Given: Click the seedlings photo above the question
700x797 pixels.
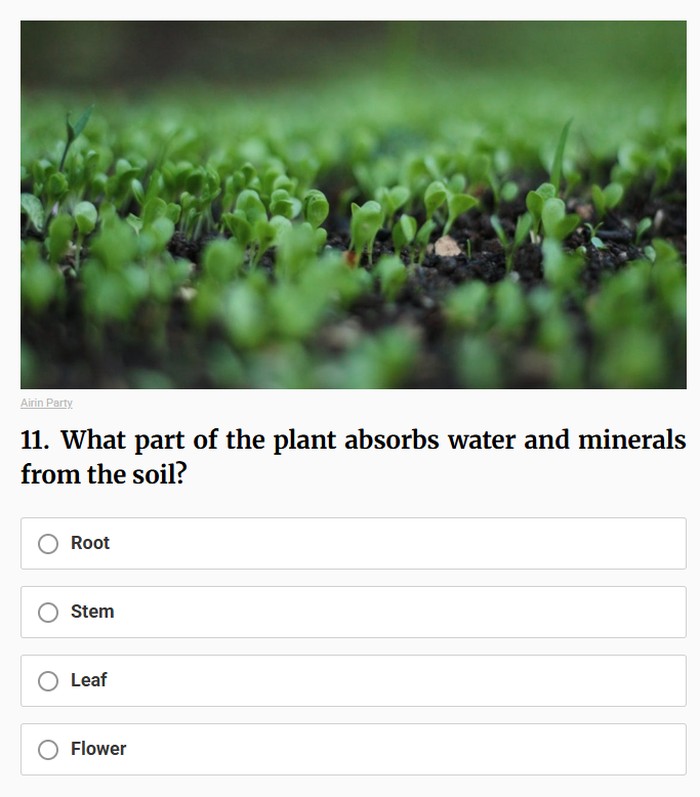Looking at the screenshot, I should [x=353, y=204].
